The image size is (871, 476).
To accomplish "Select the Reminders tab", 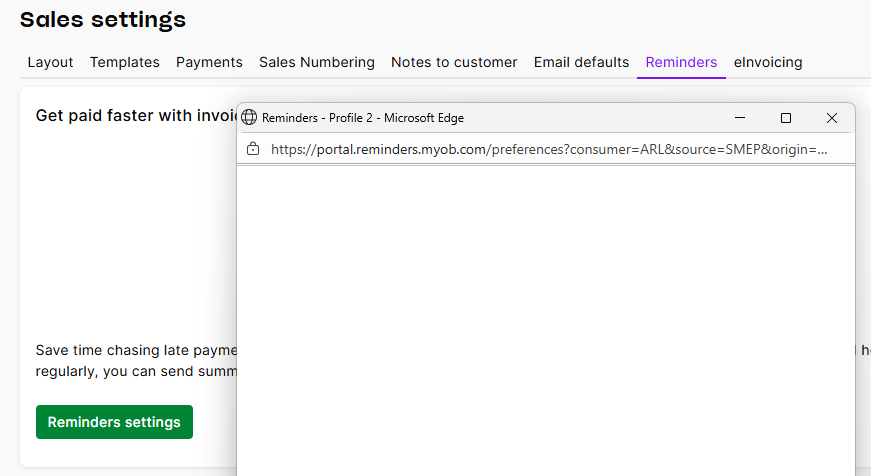I will click(681, 62).
